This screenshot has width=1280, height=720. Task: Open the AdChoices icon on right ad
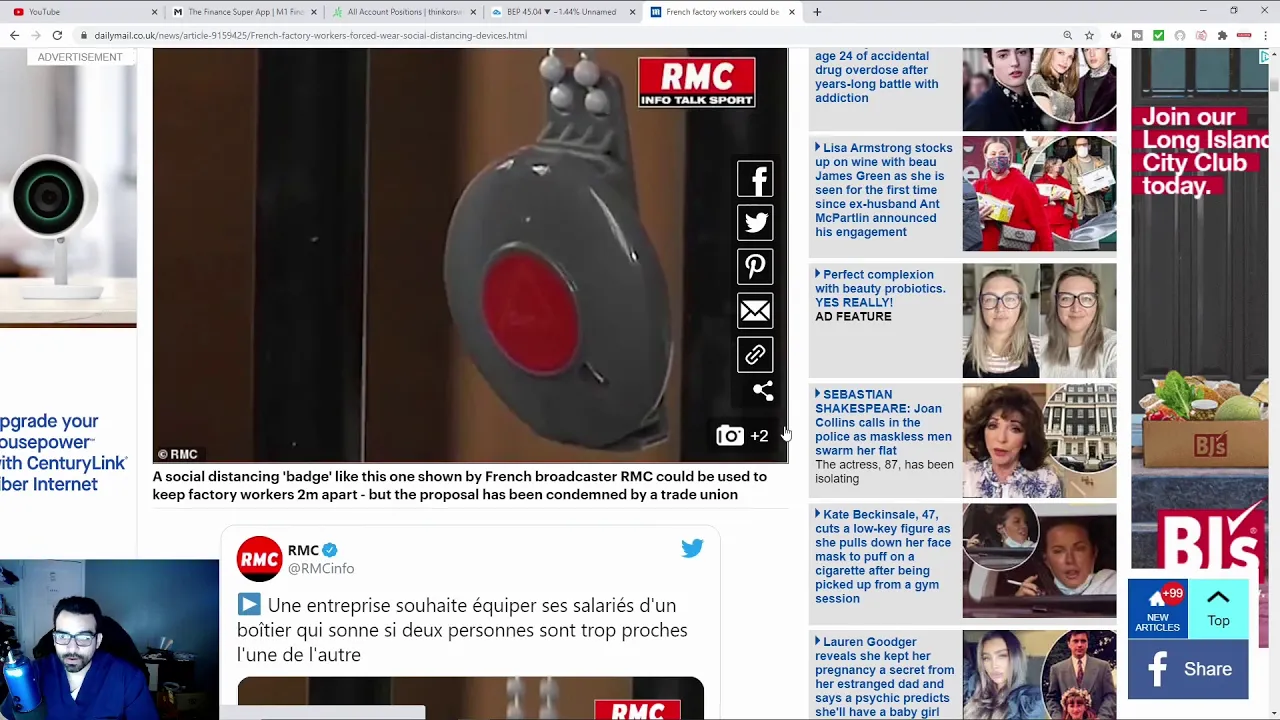(x=1263, y=57)
